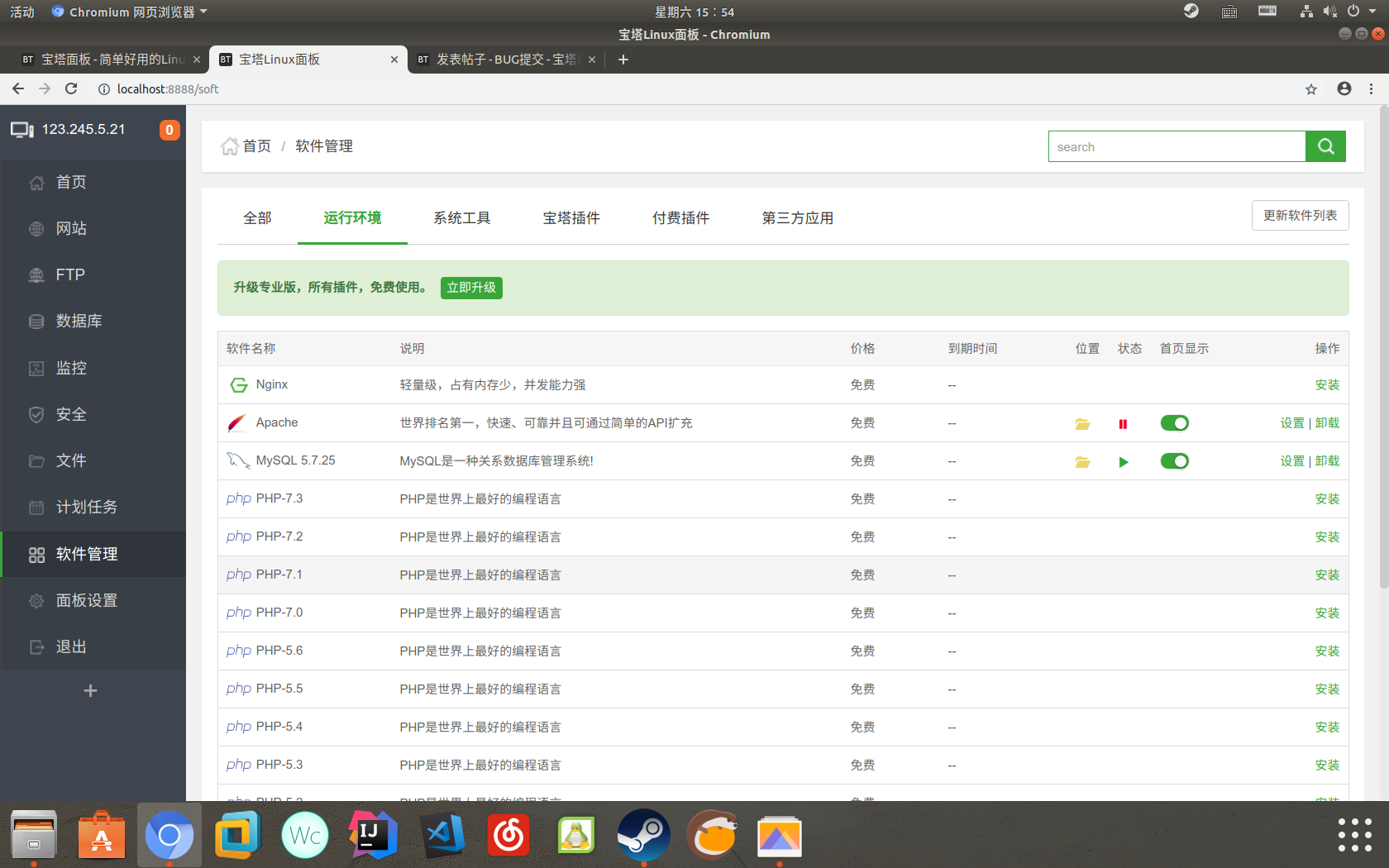Click 安装 for Nginx
1389x868 pixels.
click(1327, 385)
